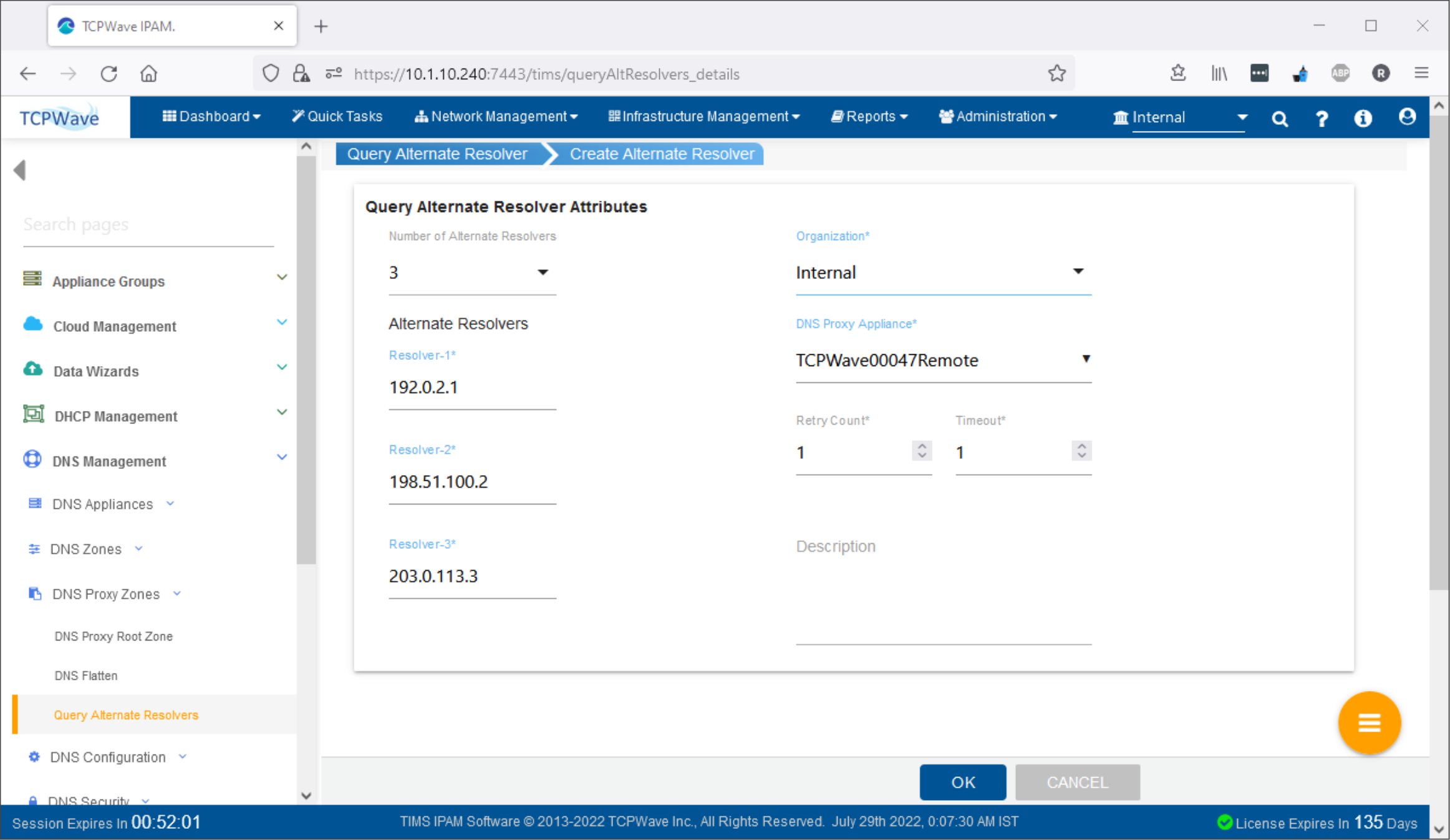This screenshot has height=840, width=1450.
Task: Click the DNS Management globe icon
Action: click(32, 459)
